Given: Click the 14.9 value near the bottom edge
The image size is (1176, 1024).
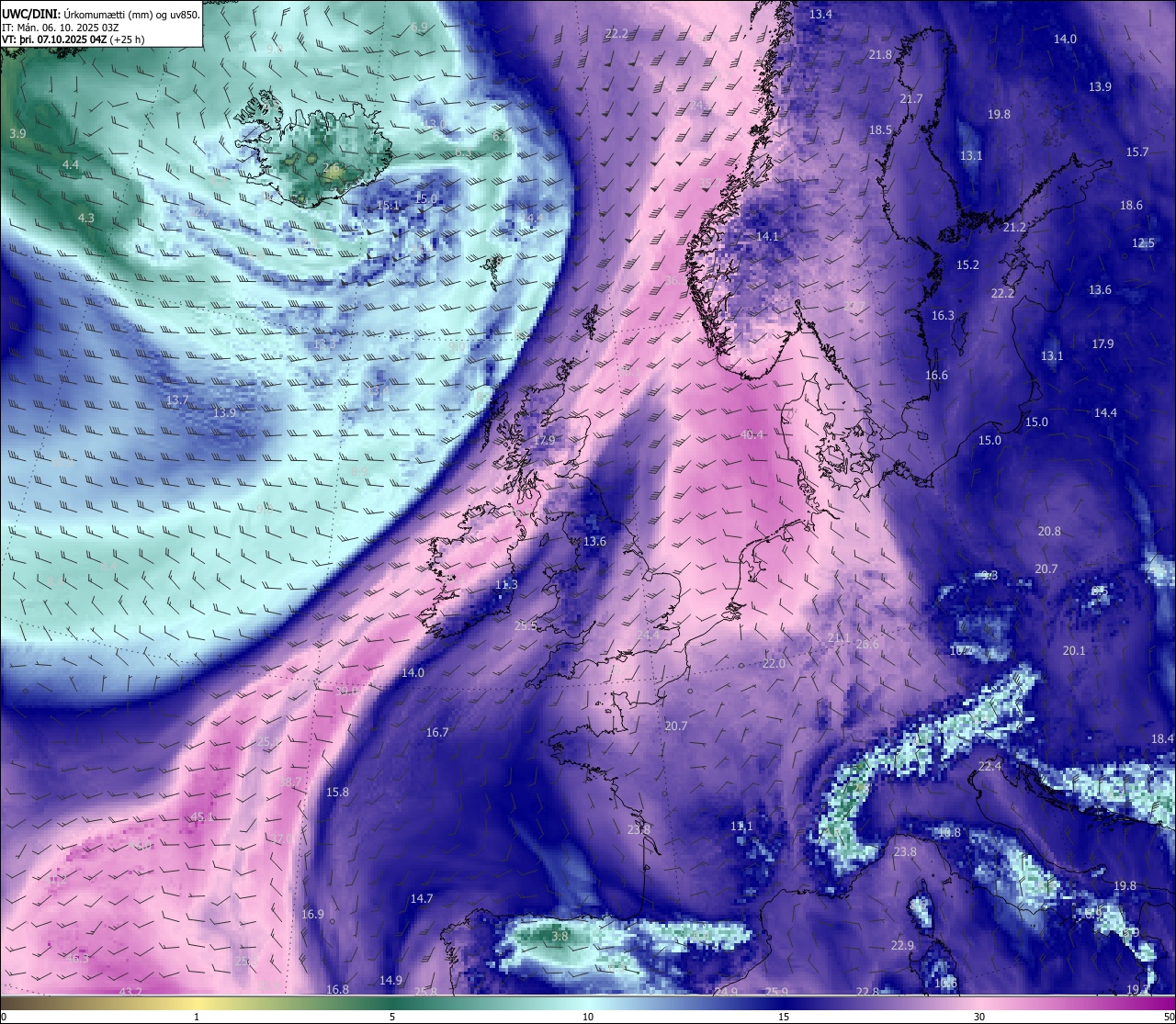Looking at the screenshot, I should pyautogui.click(x=390, y=980).
